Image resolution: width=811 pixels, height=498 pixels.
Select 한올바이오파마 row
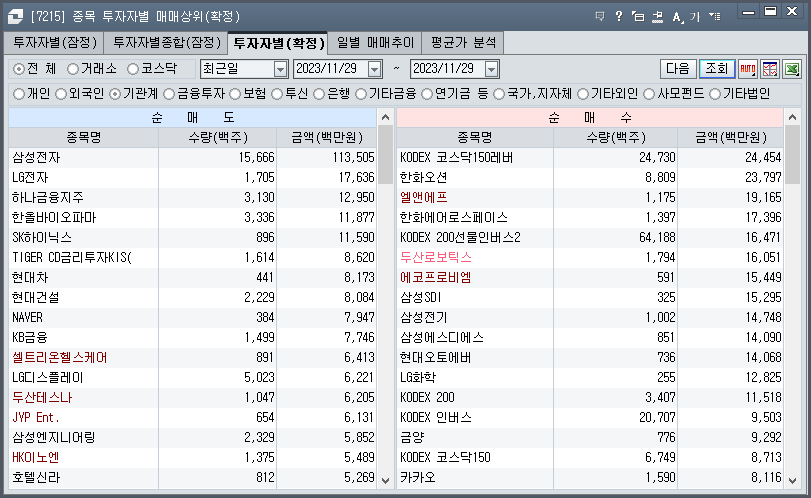(192, 217)
